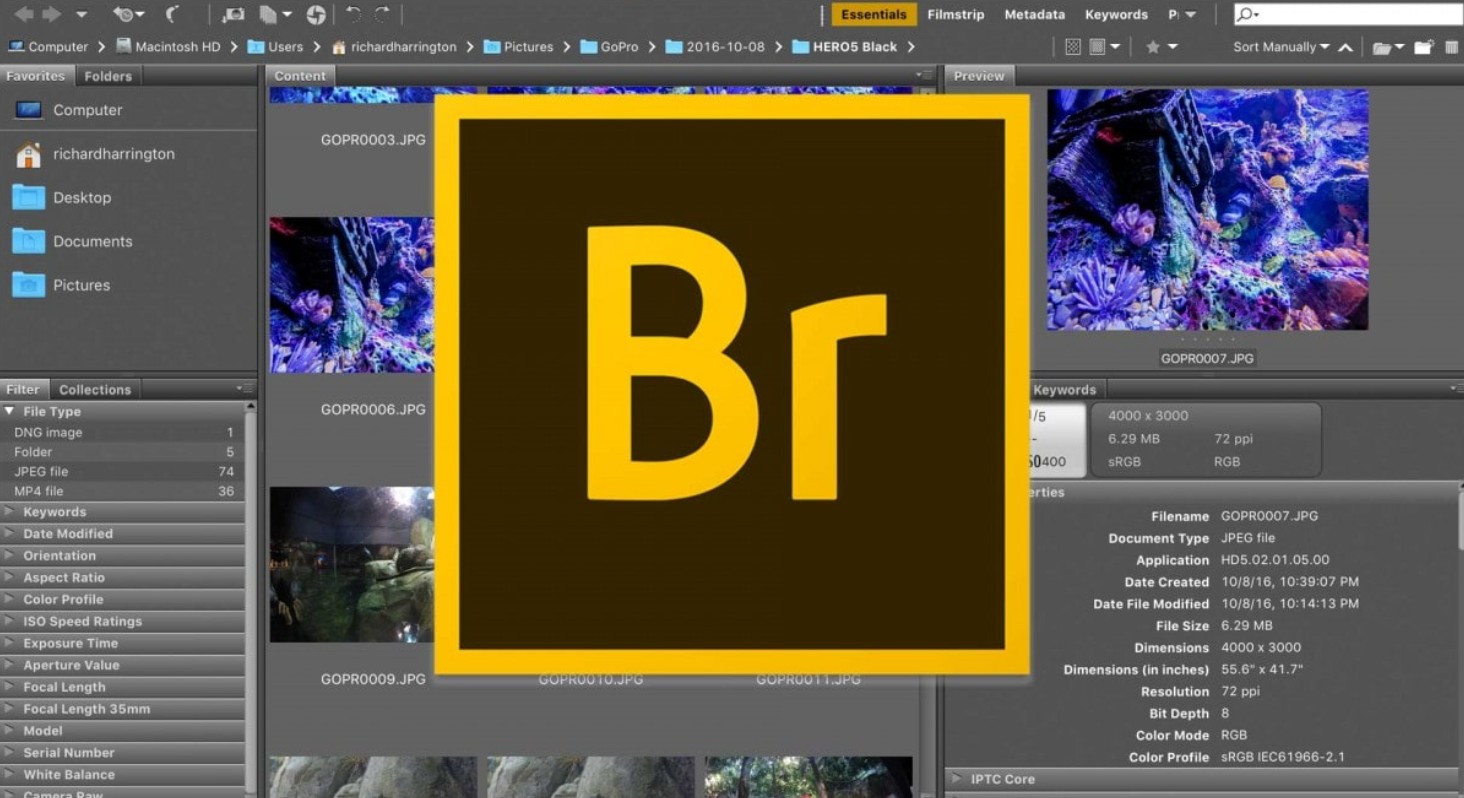This screenshot has width=1464, height=798.
Task: Open the Collections tab
Action: click(95, 390)
